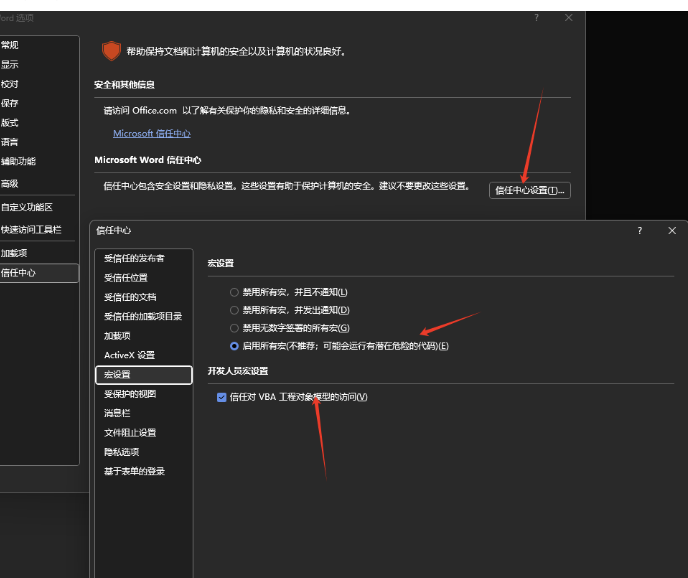Open the Microsoft 信任中心 link
Screen dimensions: 688x578
coord(151,133)
